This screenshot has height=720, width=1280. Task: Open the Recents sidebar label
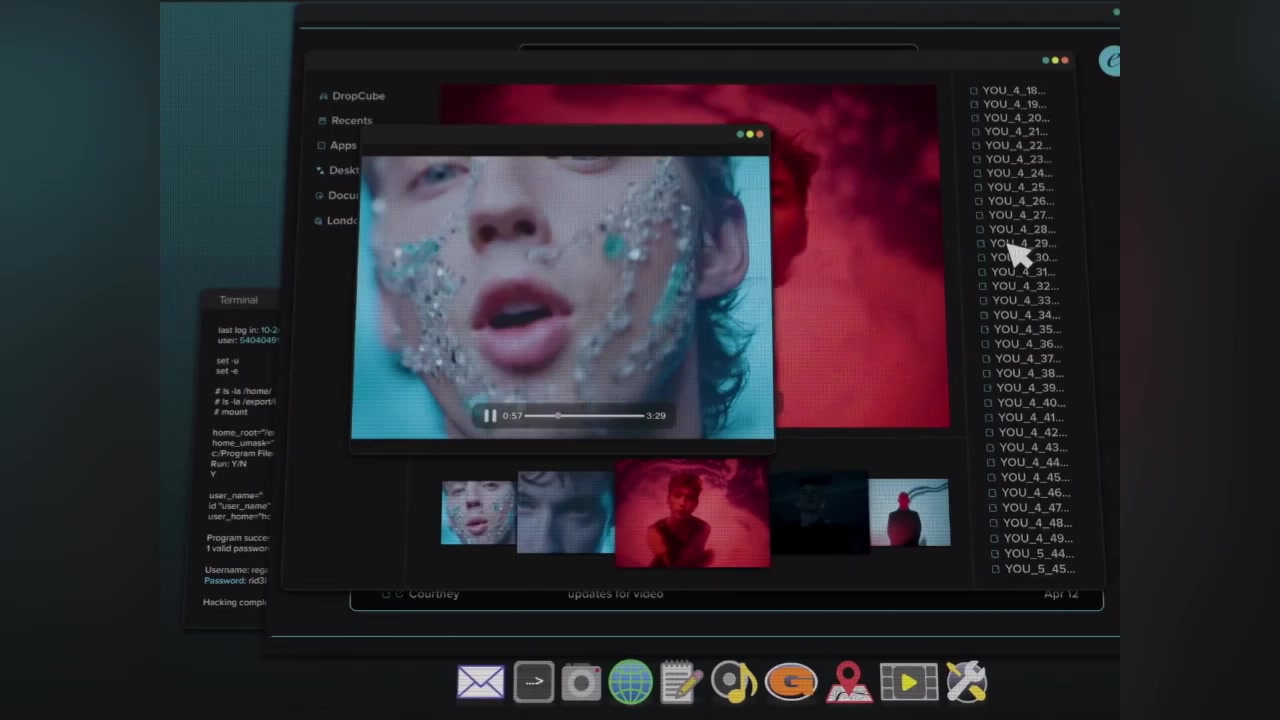351,120
